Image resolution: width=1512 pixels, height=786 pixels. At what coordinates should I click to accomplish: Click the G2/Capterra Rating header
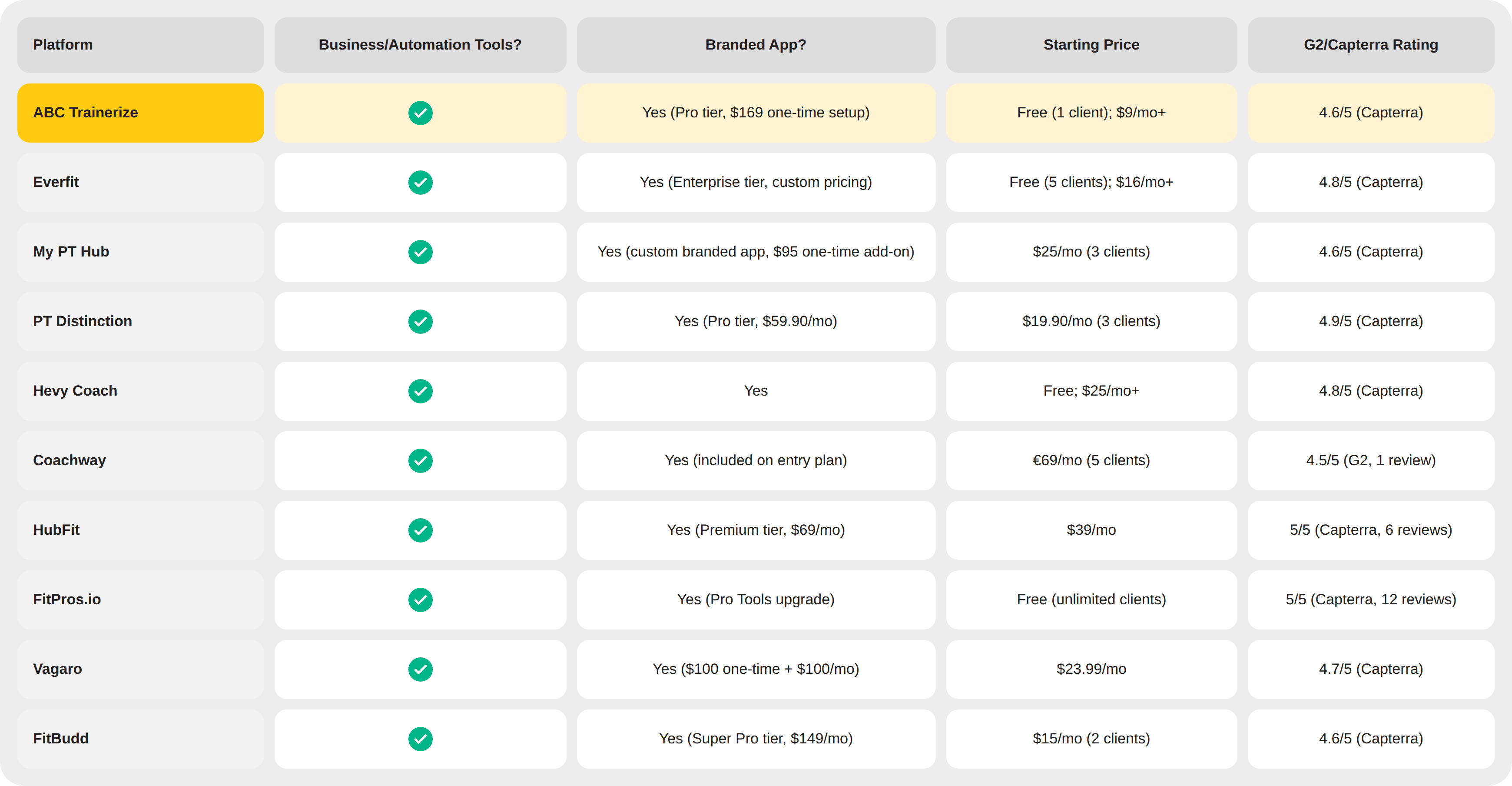coord(1371,45)
